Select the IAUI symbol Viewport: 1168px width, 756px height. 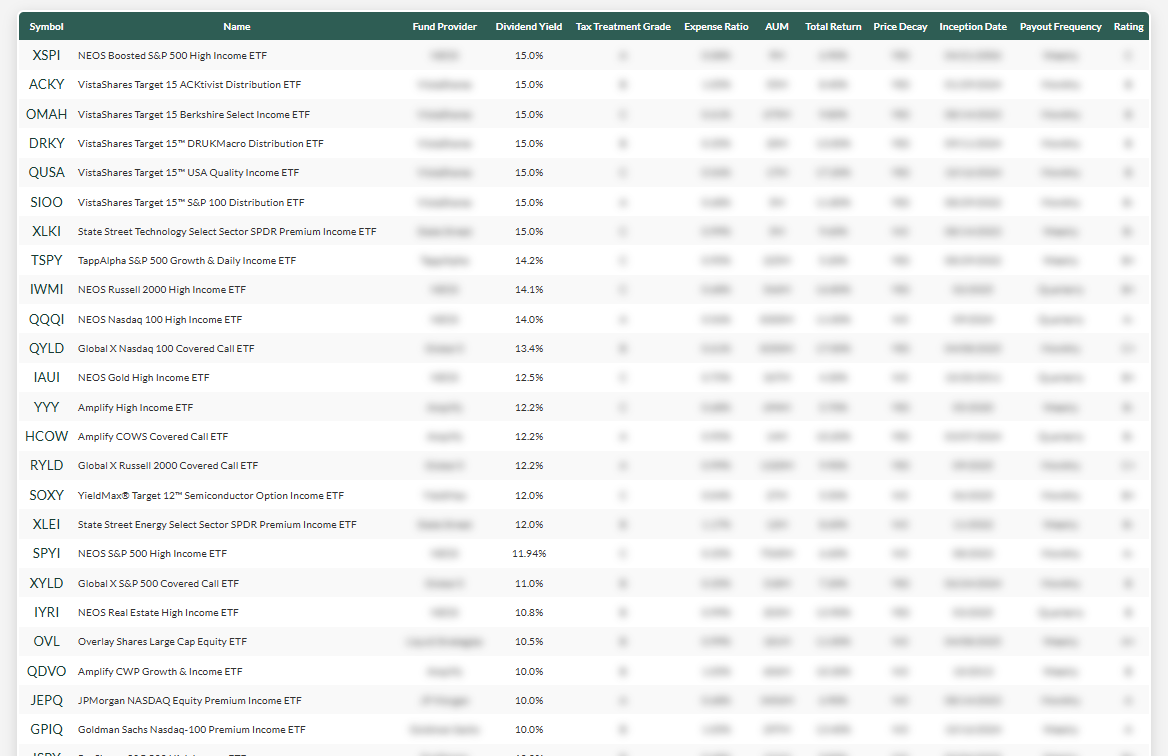(46, 378)
